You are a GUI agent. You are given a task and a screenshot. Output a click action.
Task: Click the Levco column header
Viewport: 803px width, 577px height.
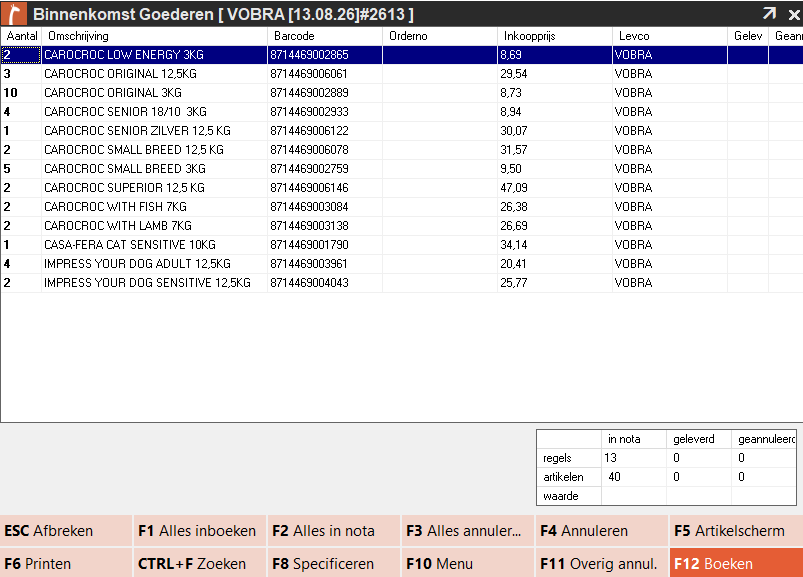point(670,36)
